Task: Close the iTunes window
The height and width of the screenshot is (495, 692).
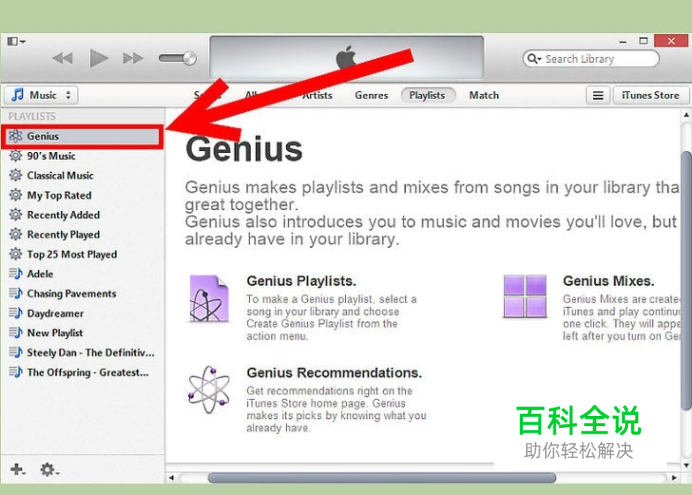Action: (x=671, y=41)
